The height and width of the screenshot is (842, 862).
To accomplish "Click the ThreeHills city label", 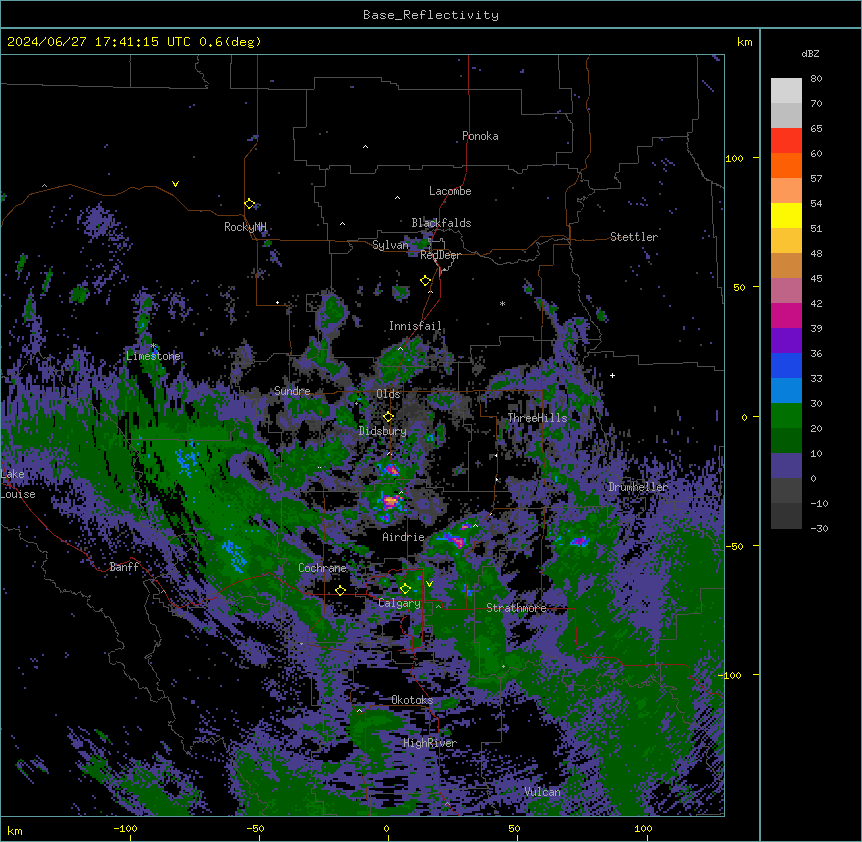I will coord(537,418).
